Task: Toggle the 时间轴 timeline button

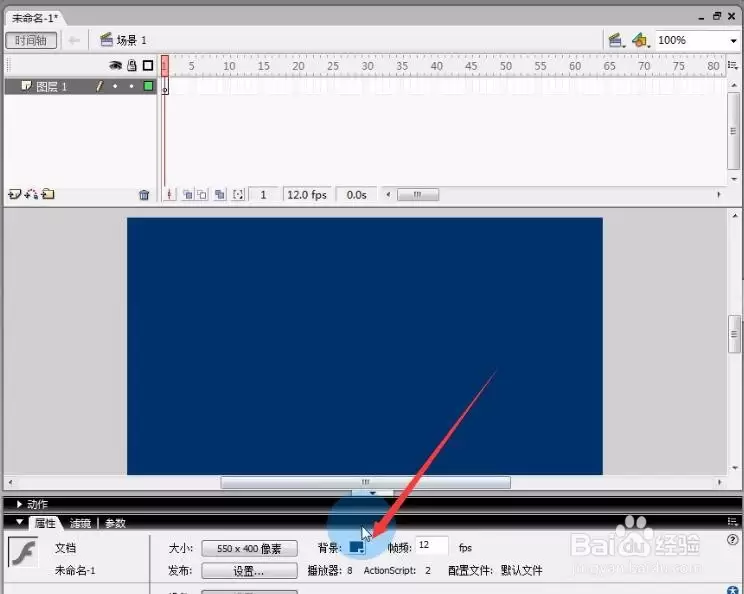Action: [31, 40]
